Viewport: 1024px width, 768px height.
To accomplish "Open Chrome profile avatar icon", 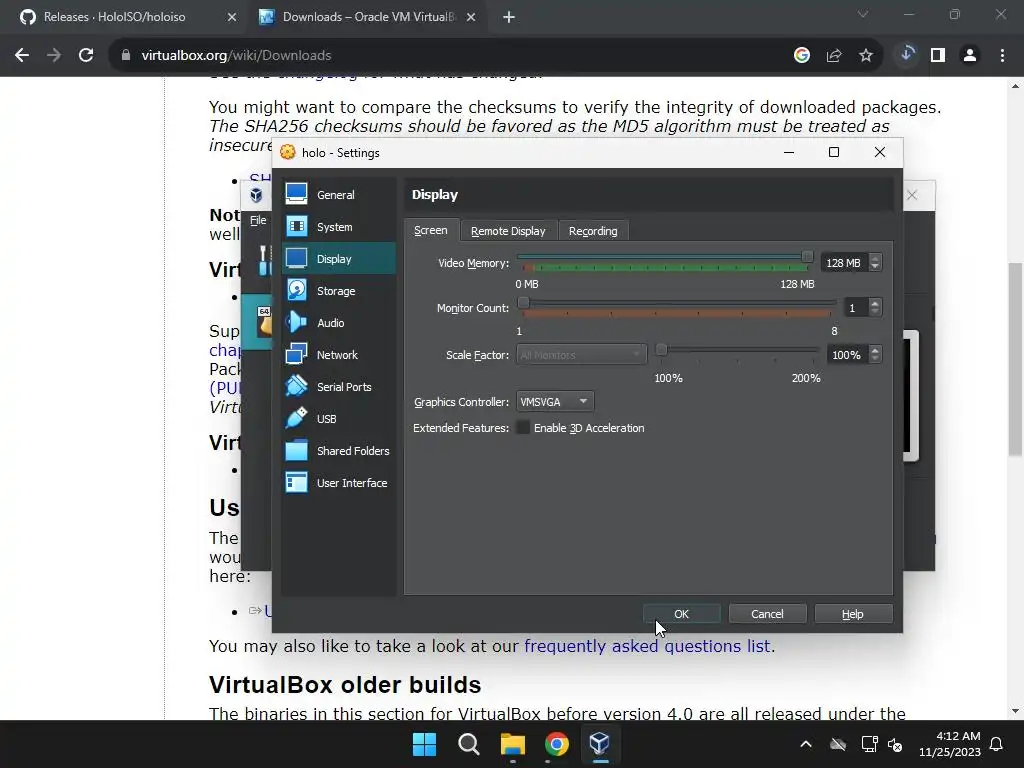I will [x=970, y=56].
